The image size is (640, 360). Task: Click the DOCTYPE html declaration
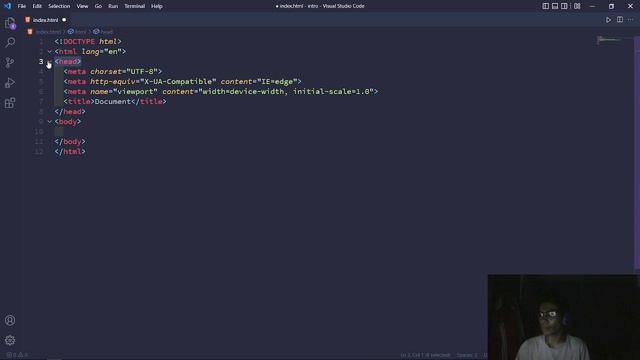pyautogui.click(x=88, y=42)
